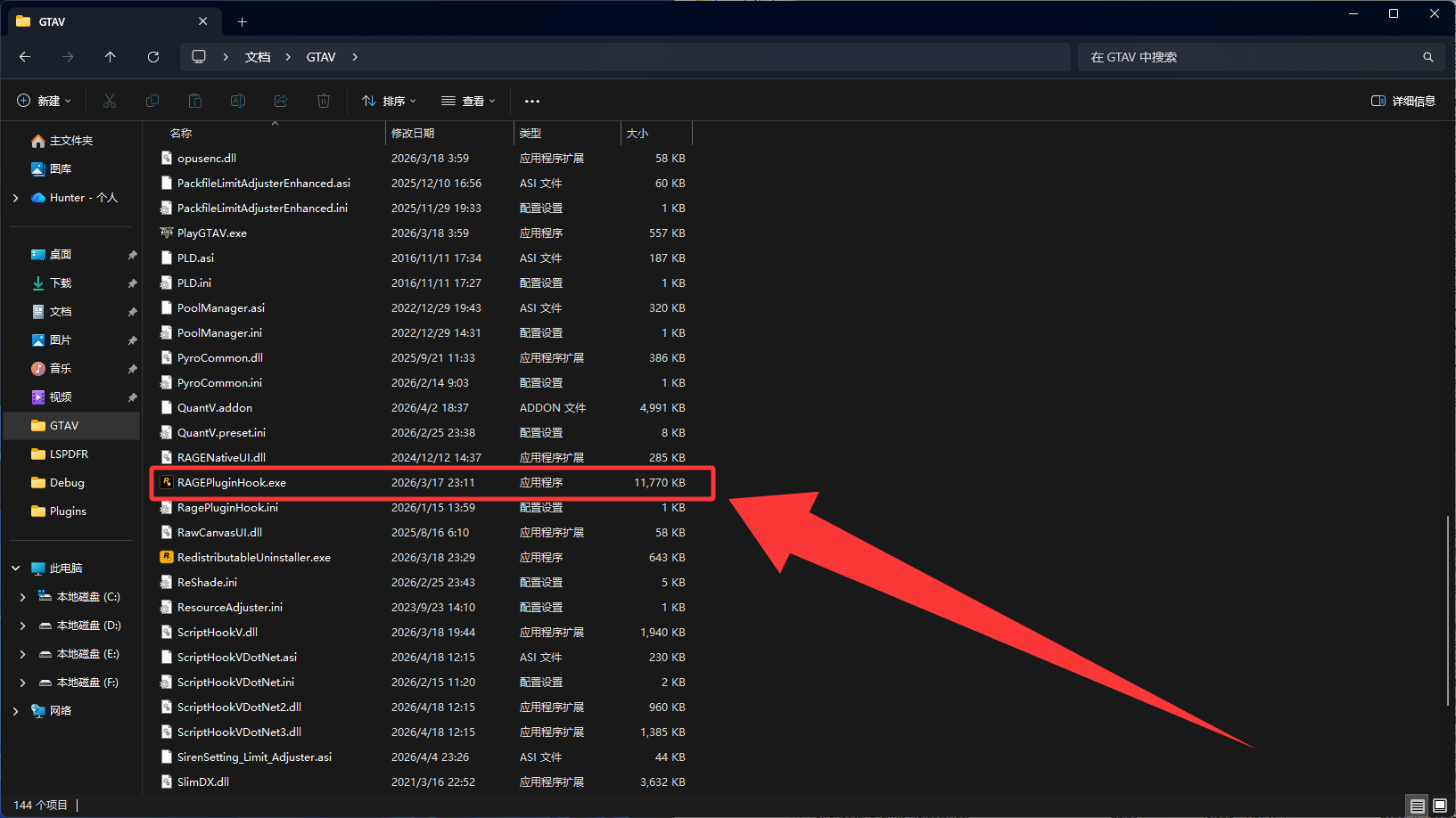Click the rename icon in toolbar
Viewport: 1456px width, 818px height.
point(238,101)
